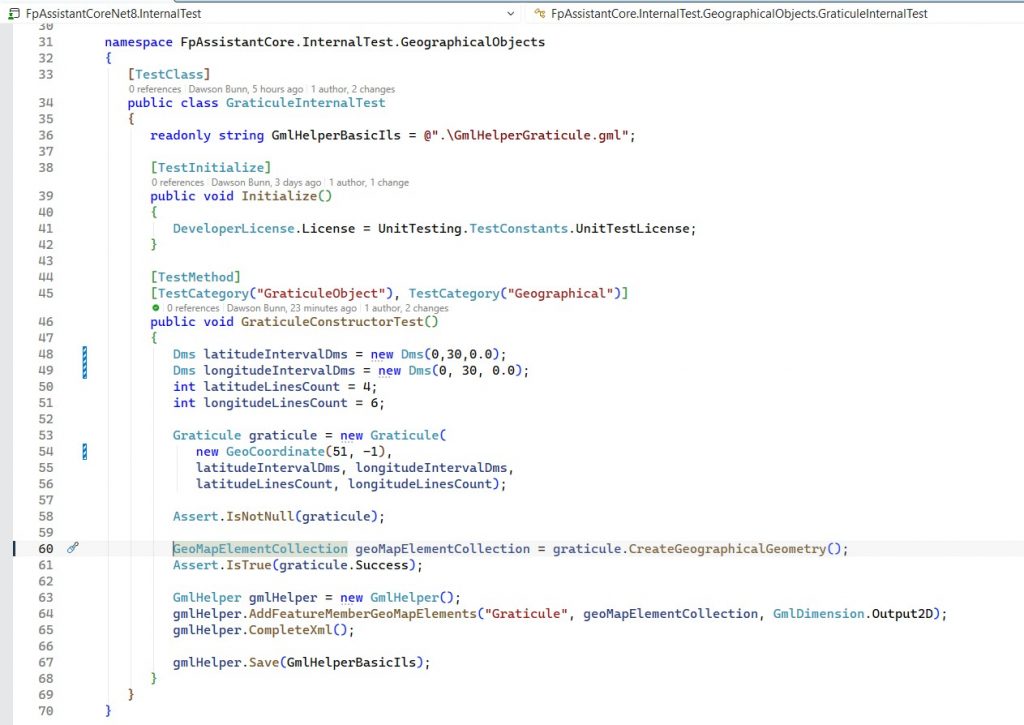The image size is (1024, 725).
Task: Click the highlighted GeoMapElementCollection type on line 60
Action: pos(259,548)
